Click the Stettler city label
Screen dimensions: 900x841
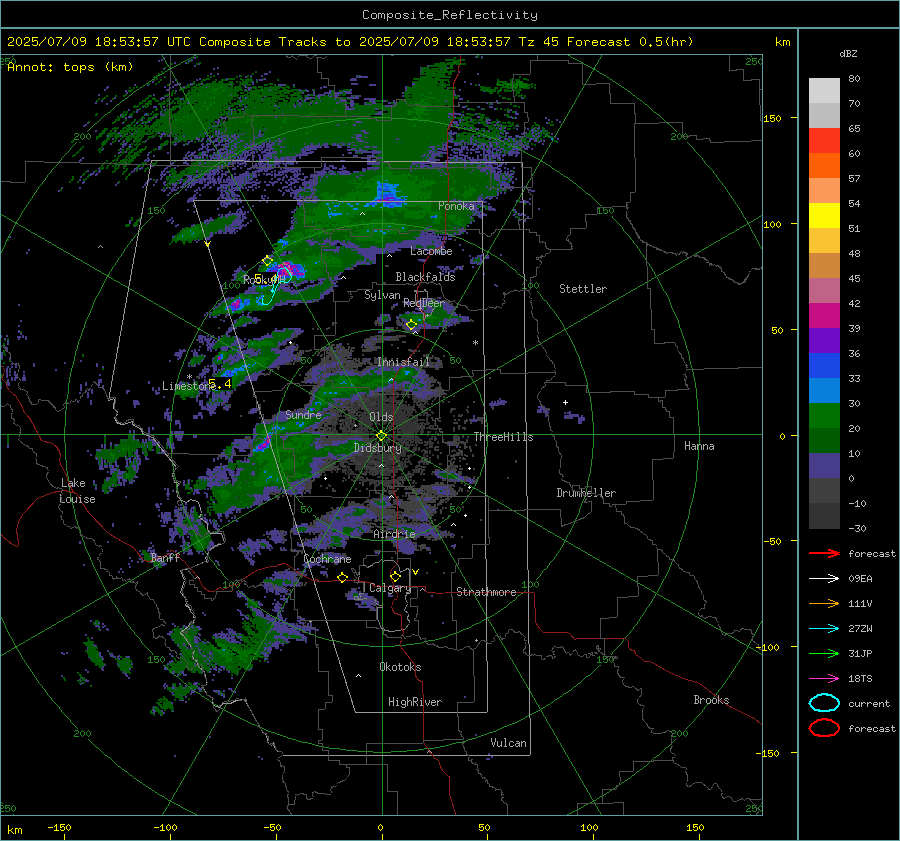coord(583,289)
